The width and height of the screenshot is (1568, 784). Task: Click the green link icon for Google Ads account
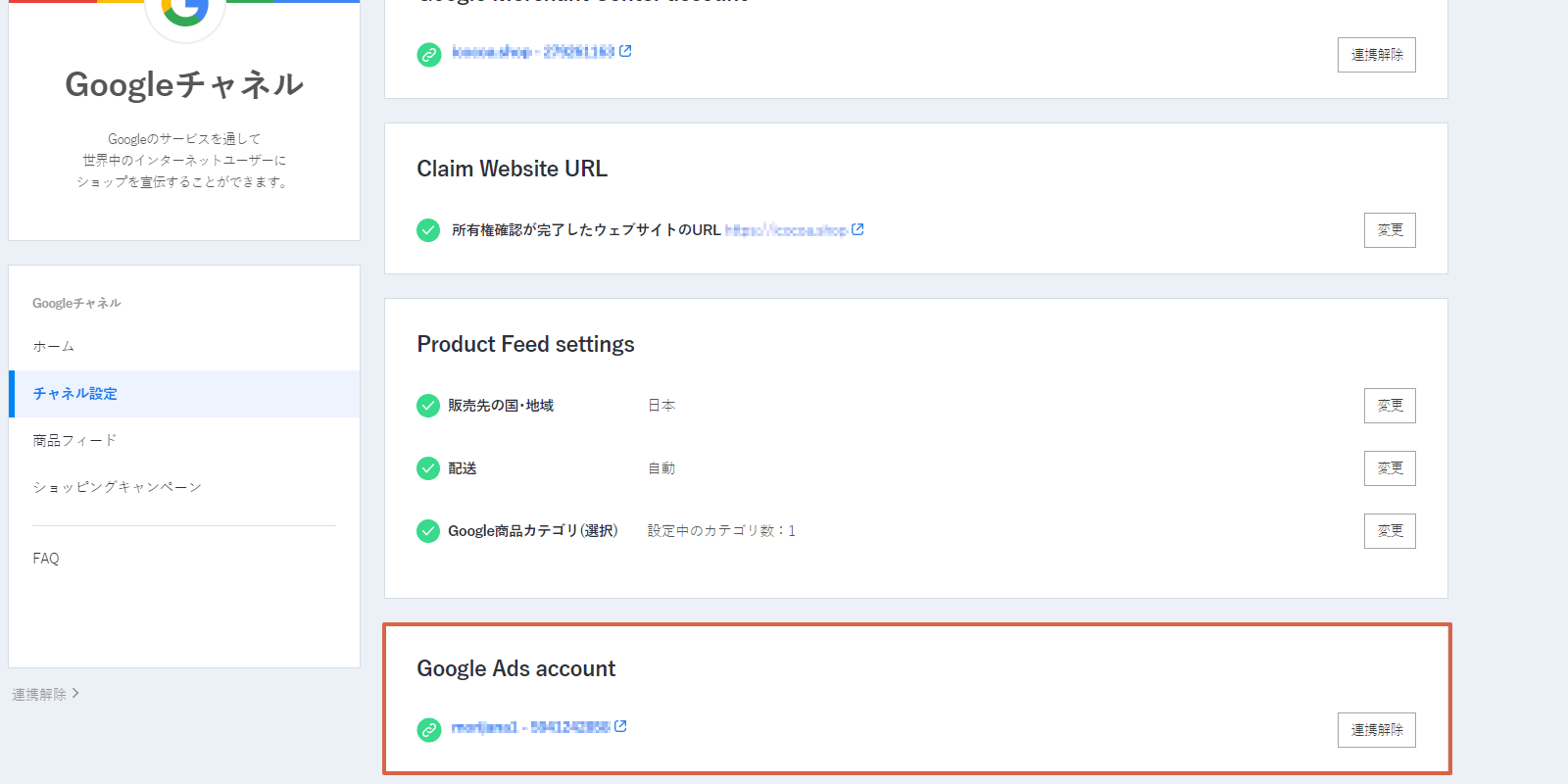429,730
